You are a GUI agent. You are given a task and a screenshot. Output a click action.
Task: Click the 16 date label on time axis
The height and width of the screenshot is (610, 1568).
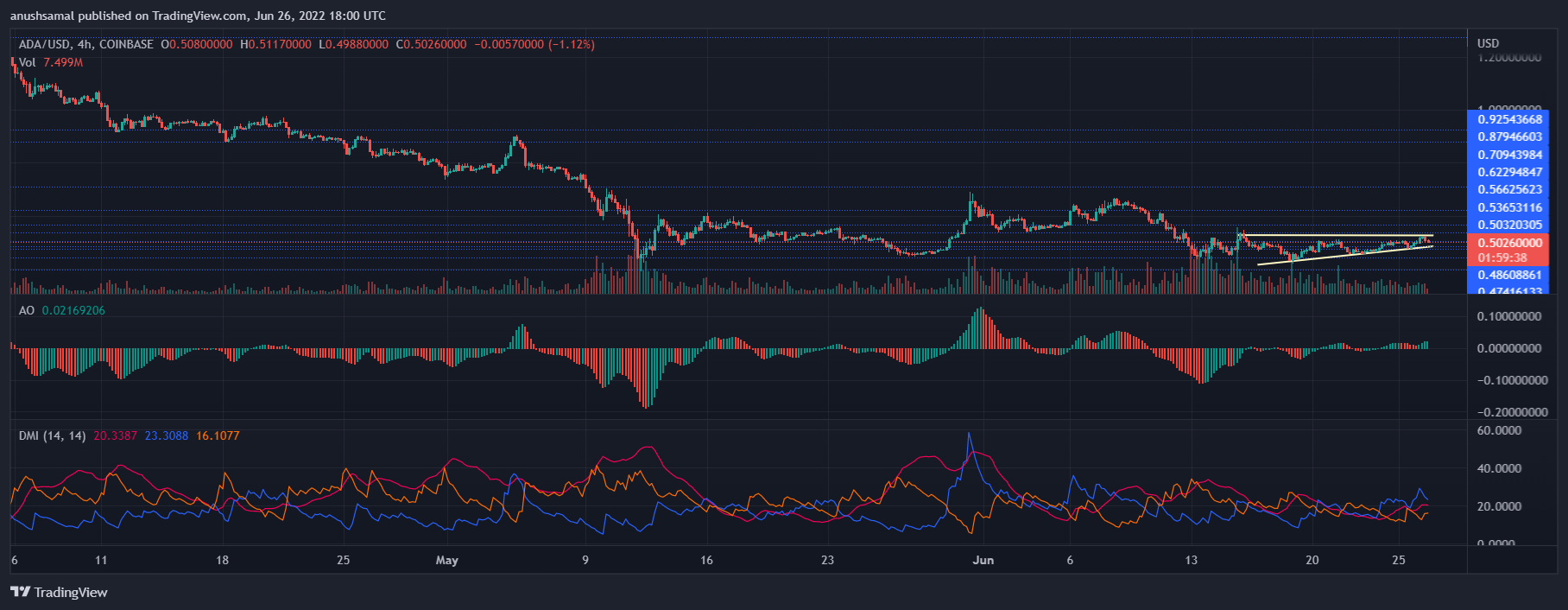coord(706,560)
